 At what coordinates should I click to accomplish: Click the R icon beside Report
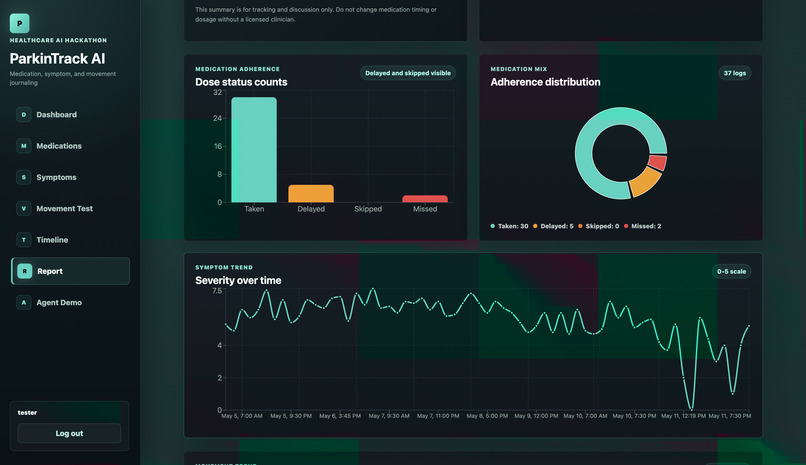pos(24,271)
